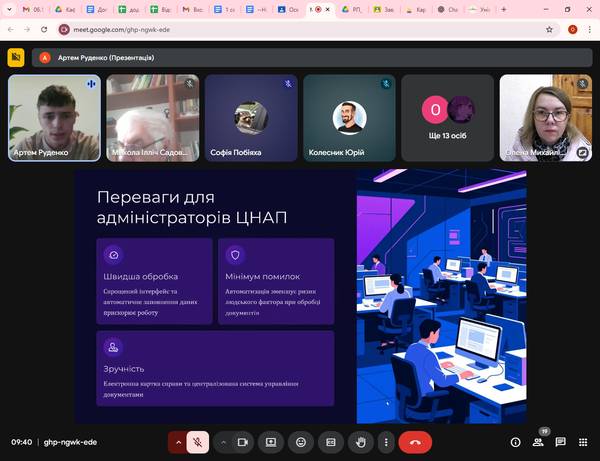This screenshot has width=600, height=461.
Task: Open the chat with everyone panel
Action: pos(560,441)
